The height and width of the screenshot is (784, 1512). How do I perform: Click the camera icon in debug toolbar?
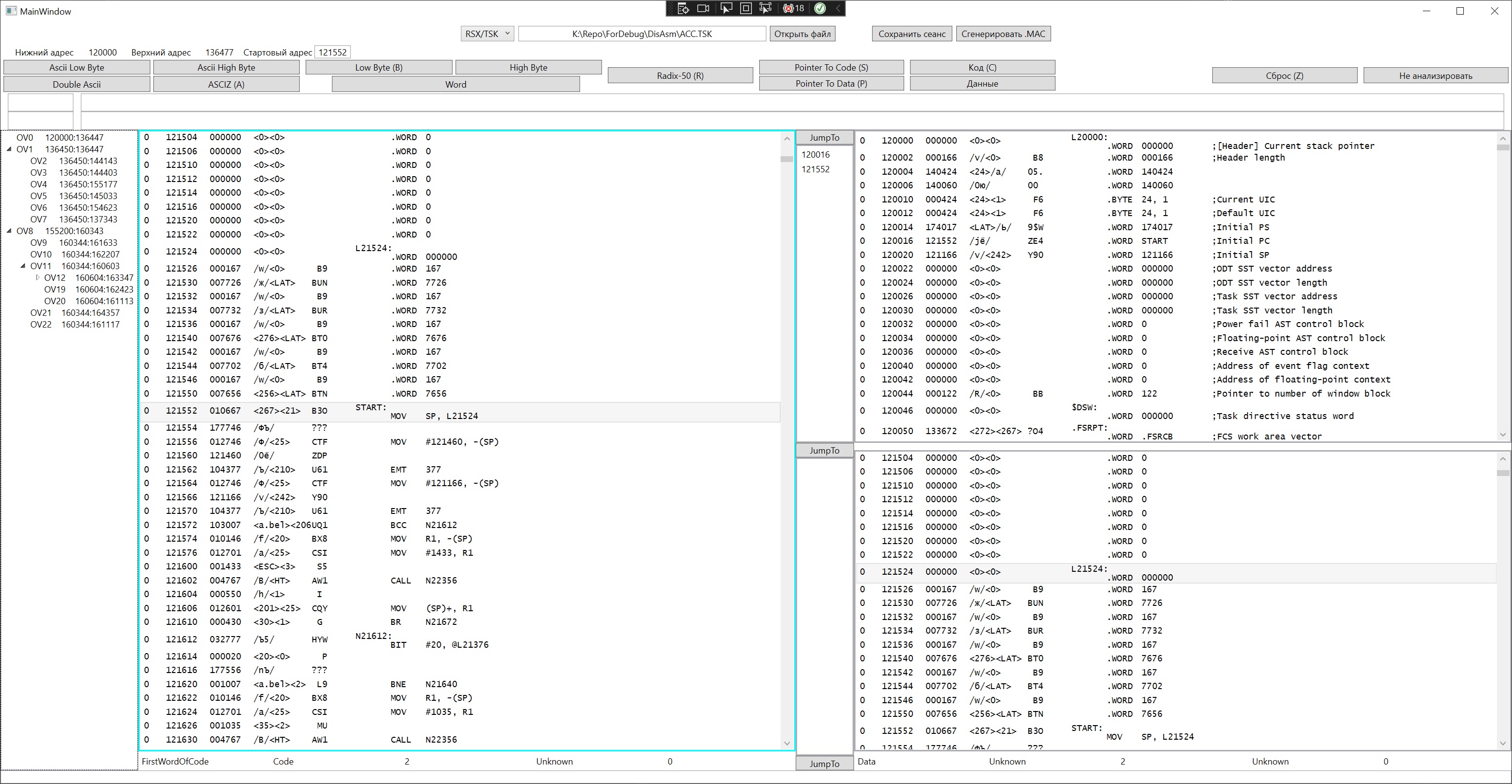703,8
